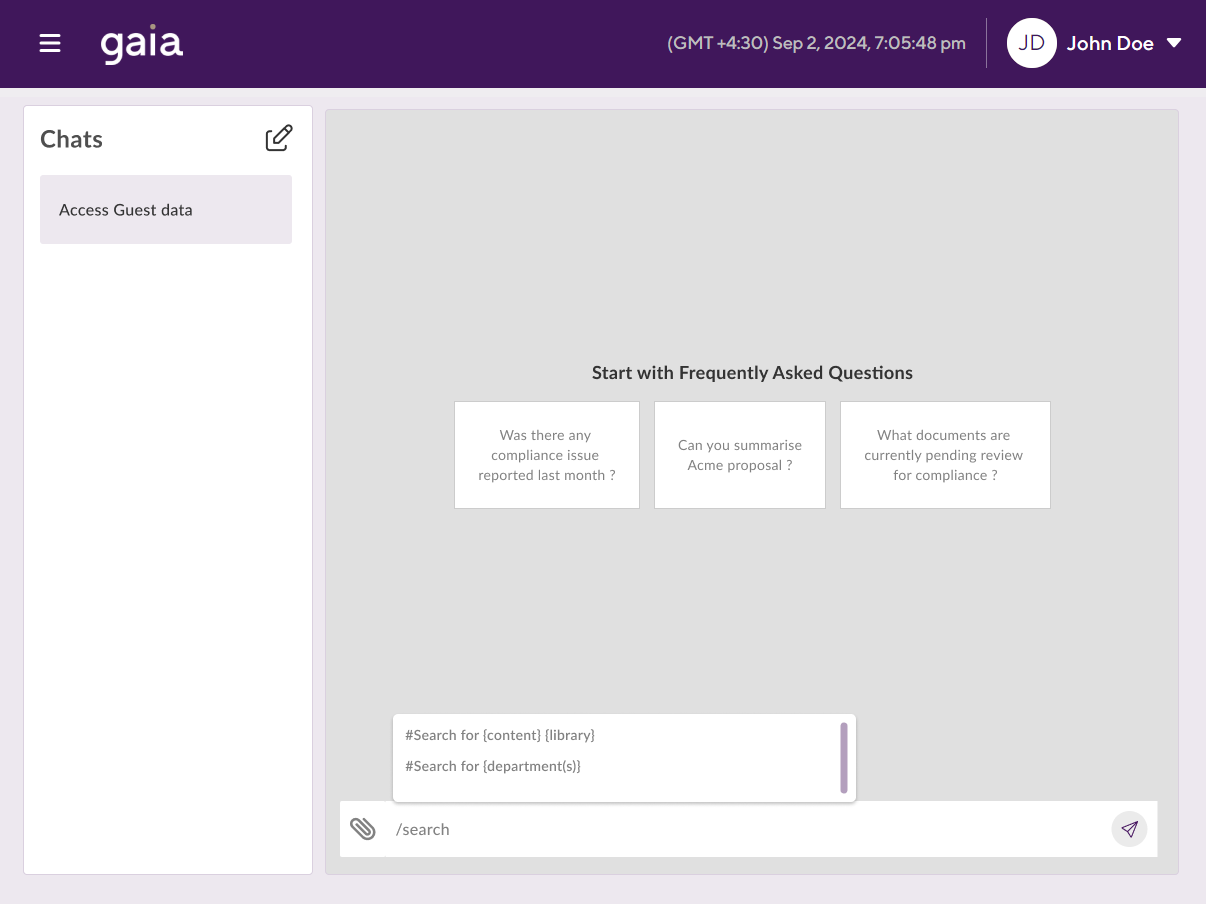1206x904 pixels.
Task: Choose the summarise Acme proposal question
Action: coord(739,455)
